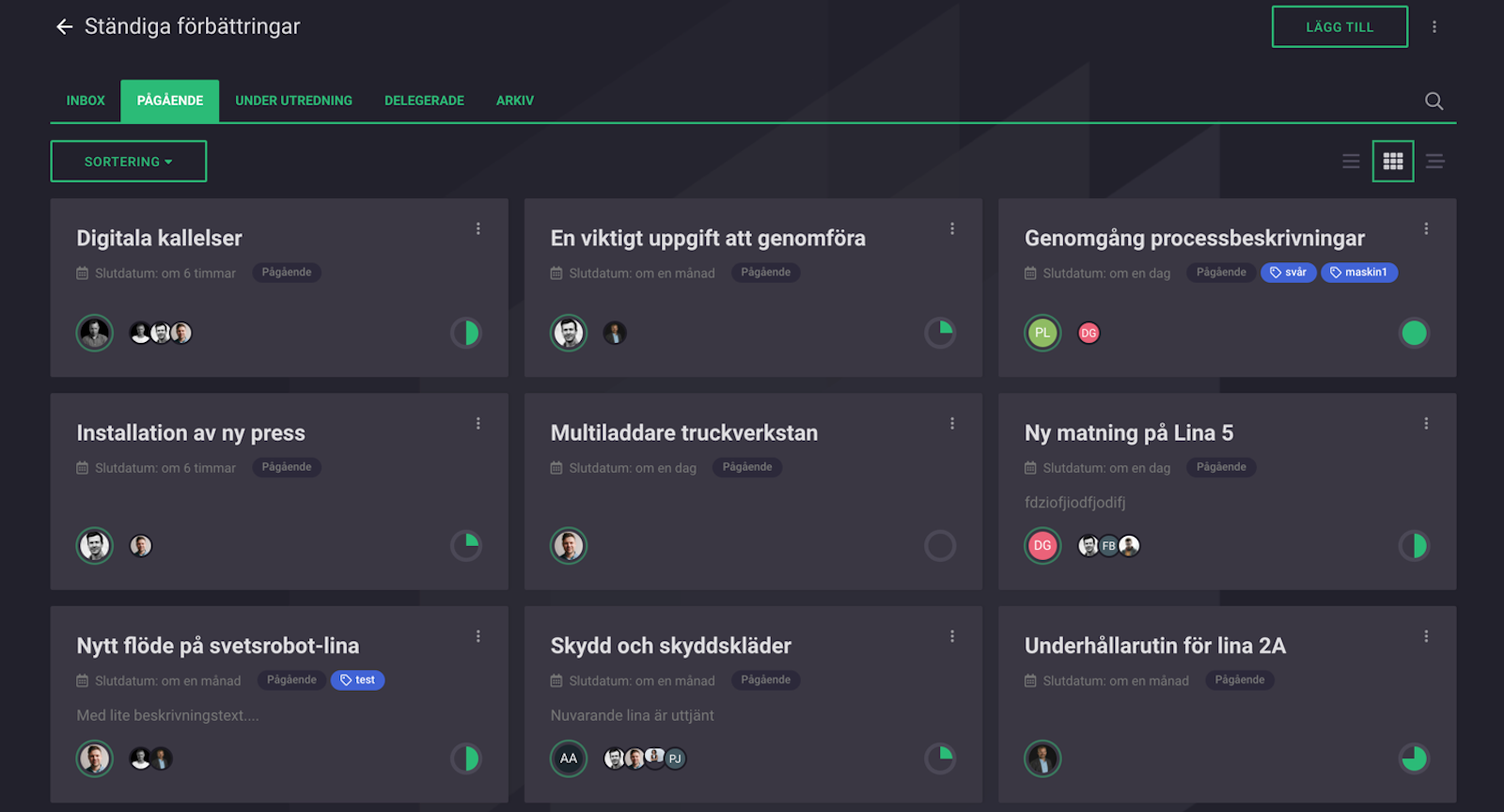Click the owner avatar on Multiladdare truckverkstan
The width and height of the screenshot is (1504, 812).
click(569, 546)
